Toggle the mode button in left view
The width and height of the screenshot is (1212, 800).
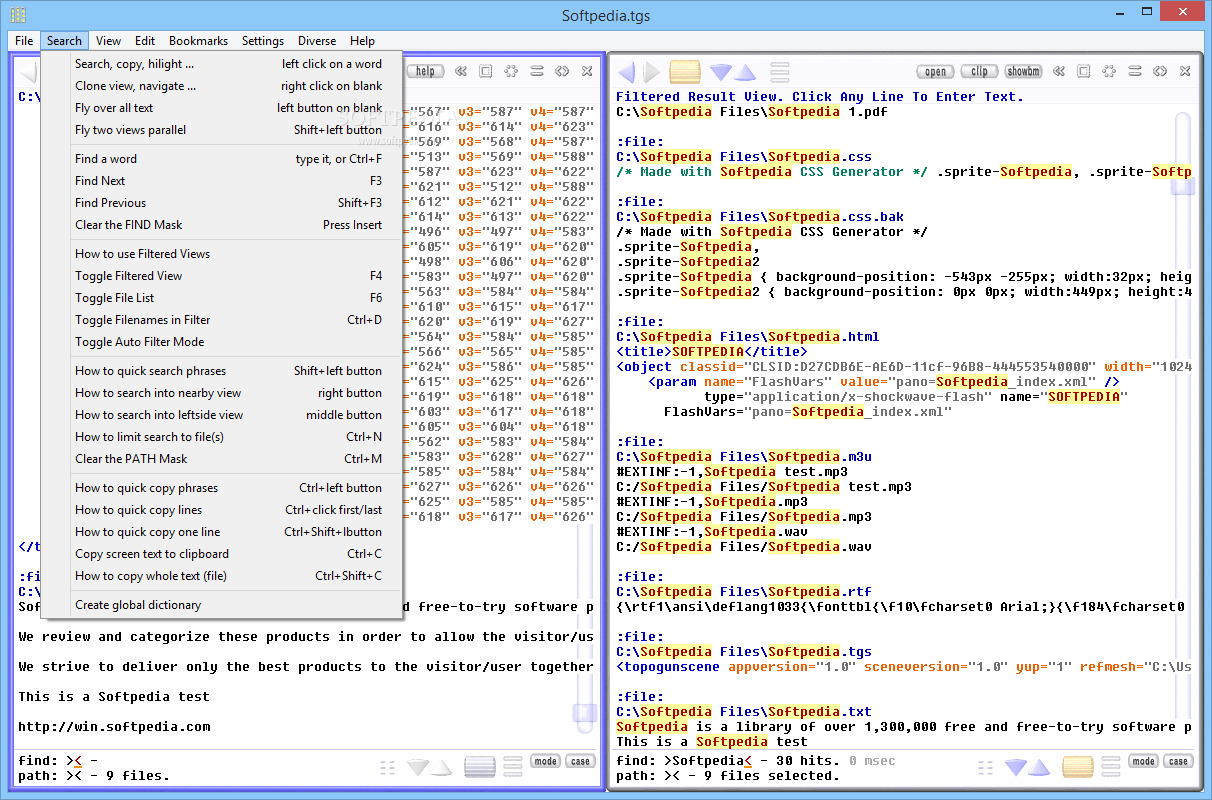(x=545, y=761)
